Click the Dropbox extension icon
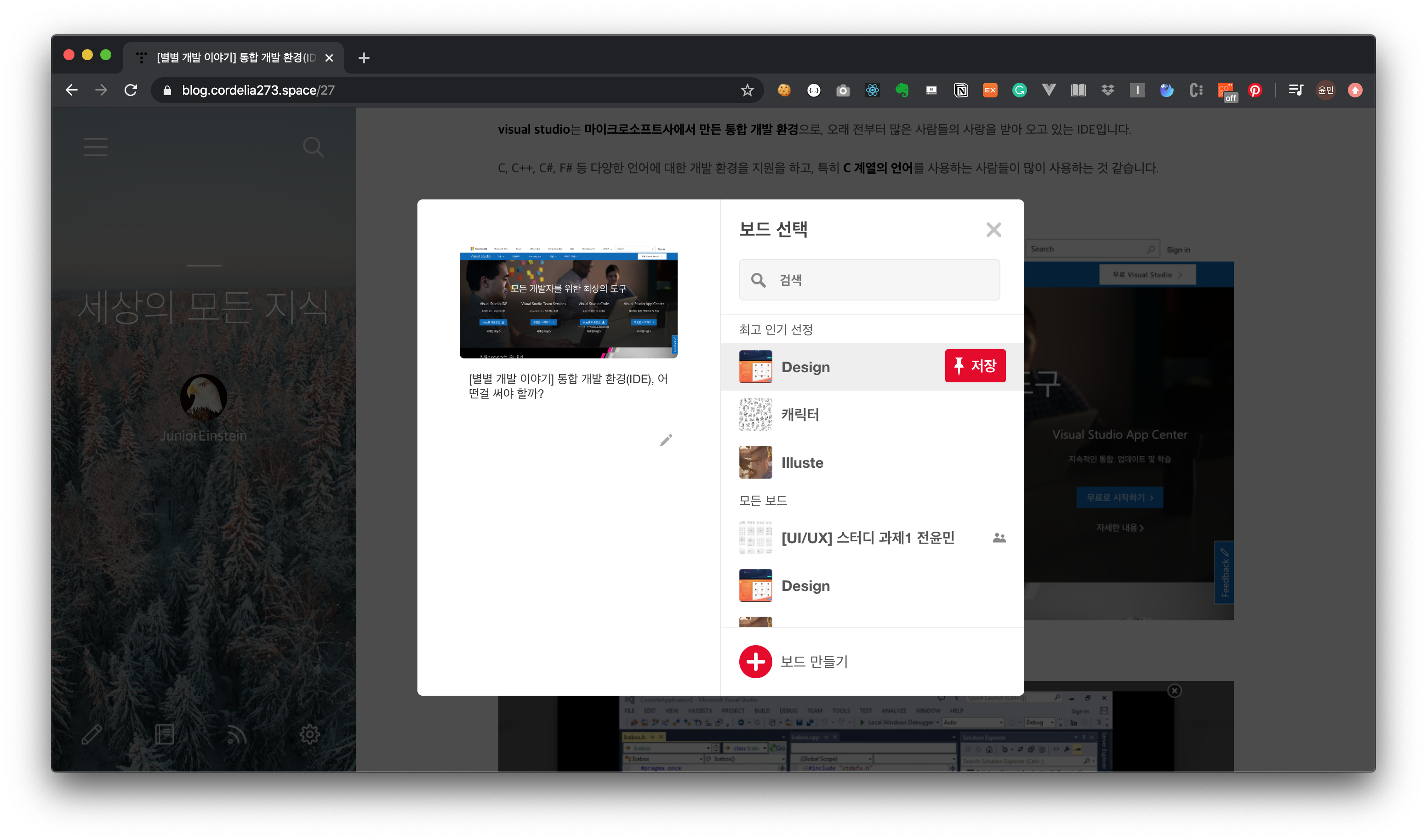This screenshot has height=840, width=1427. pos(1107,90)
